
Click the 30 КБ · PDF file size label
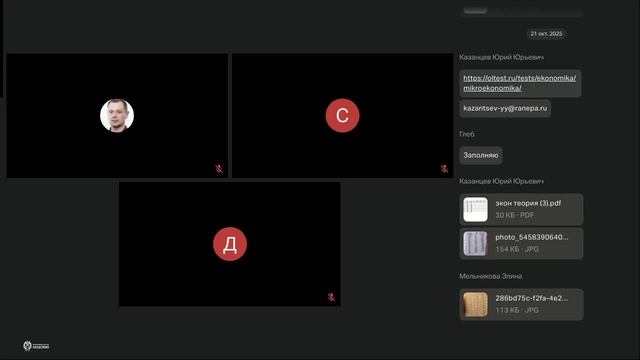[x=515, y=215]
